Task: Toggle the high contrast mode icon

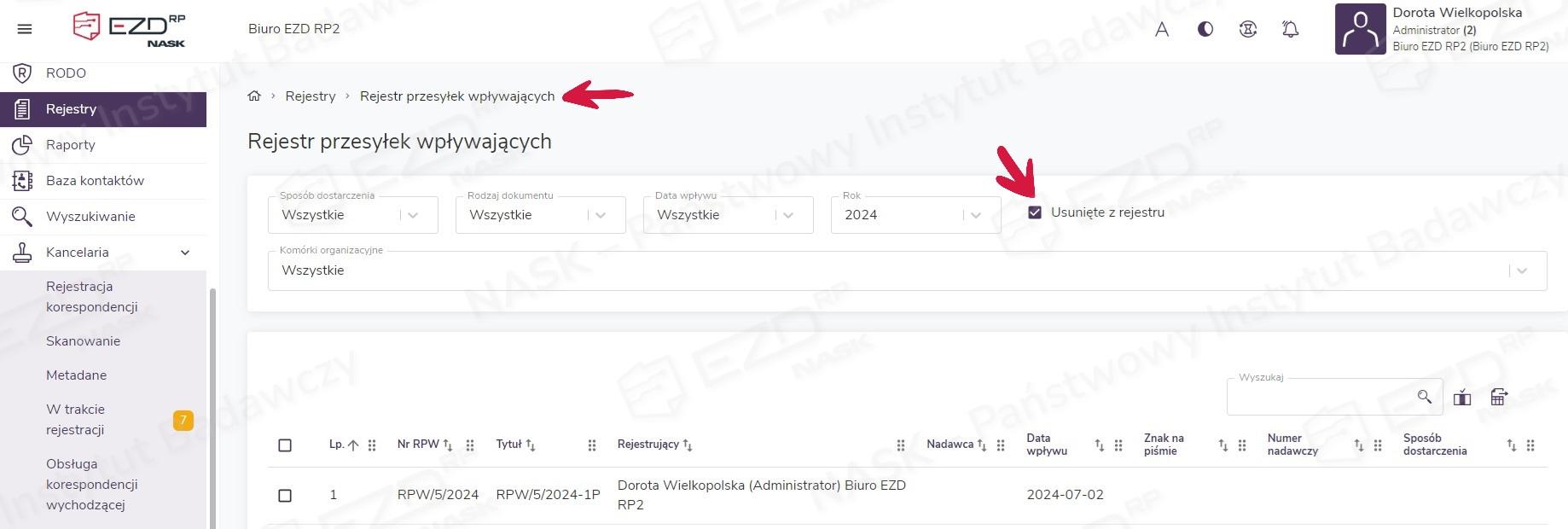Action: click(1205, 30)
